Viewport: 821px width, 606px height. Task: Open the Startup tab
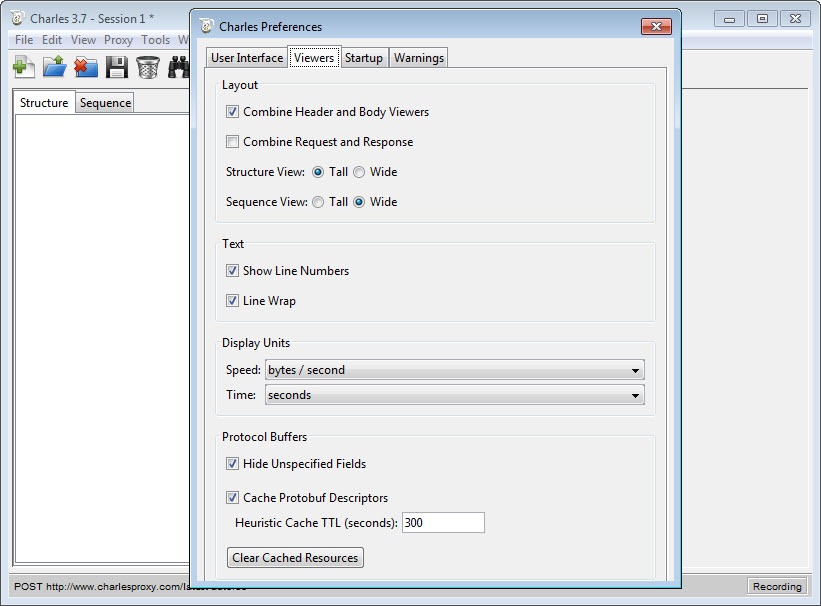click(364, 58)
